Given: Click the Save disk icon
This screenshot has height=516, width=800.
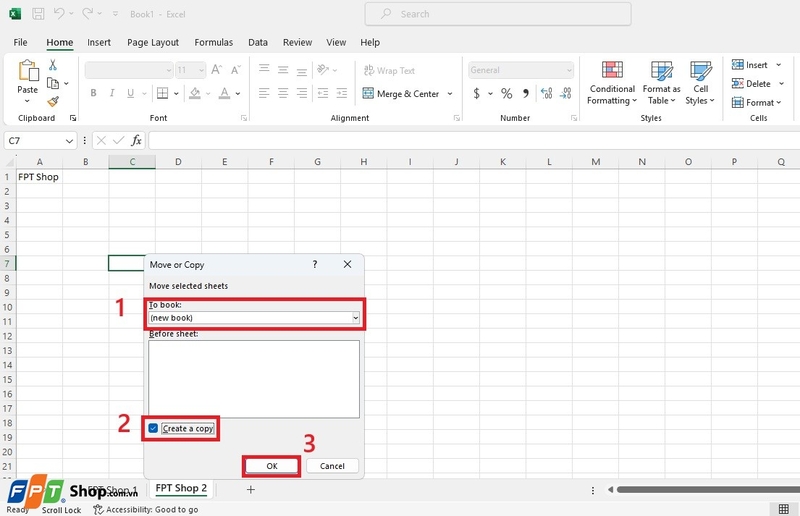Looking at the screenshot, I should click(x=38, y=14).
